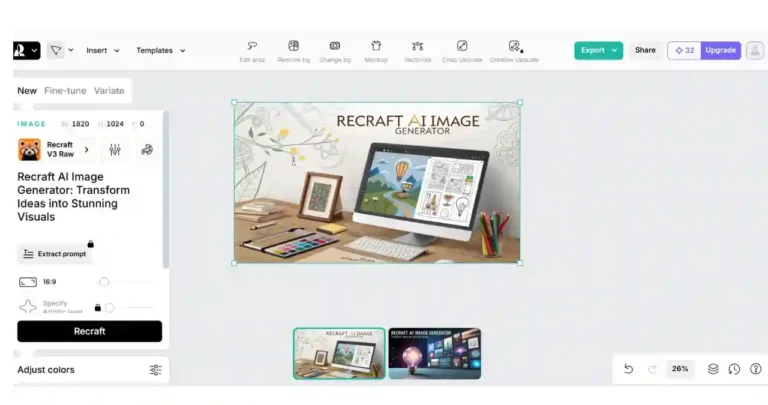The width and height of the screenshot is (768, 405).
Task: Expand the selection tool chevron
Action: point(71,50)
